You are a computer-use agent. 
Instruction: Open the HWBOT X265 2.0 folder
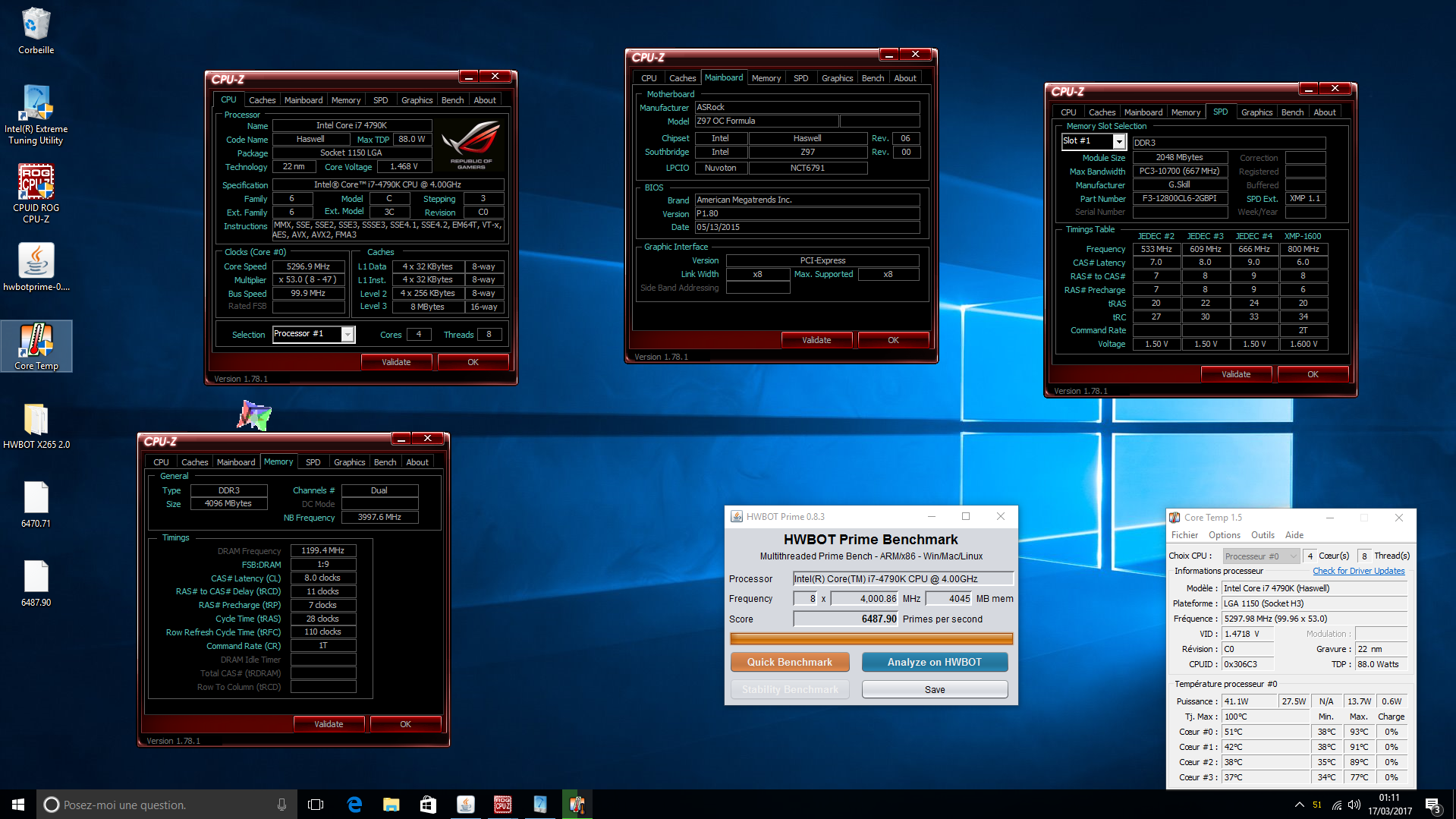point(36,426)
